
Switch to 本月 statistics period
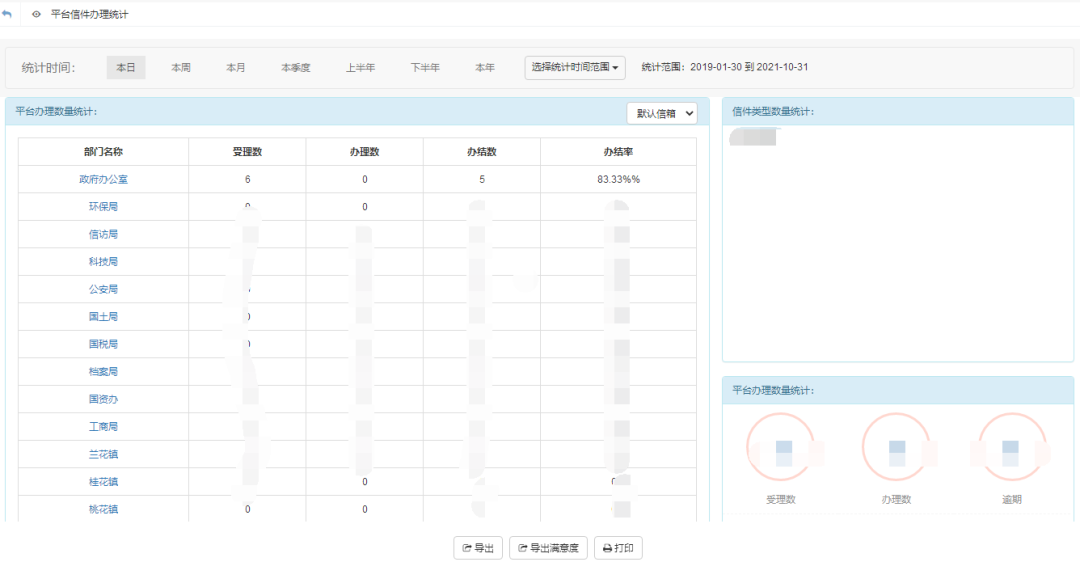tap(236, 68)
